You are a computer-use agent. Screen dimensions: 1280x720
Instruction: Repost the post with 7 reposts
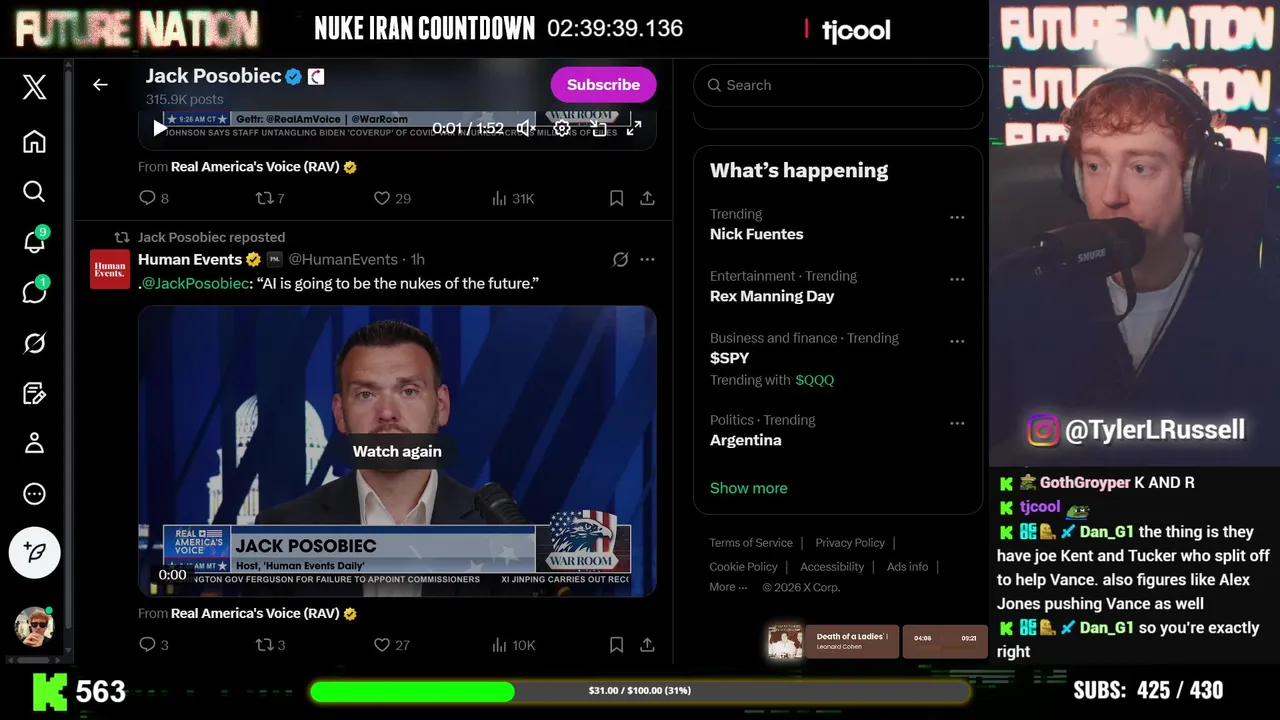pos(270,198)
